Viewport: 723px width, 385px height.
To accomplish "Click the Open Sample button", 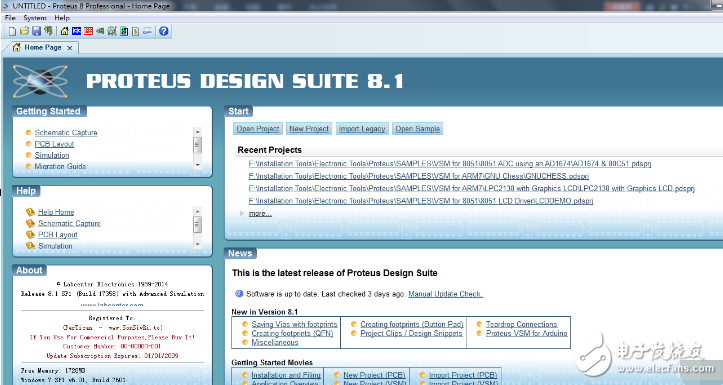I will pyautogui.click(x=417, y=129).
